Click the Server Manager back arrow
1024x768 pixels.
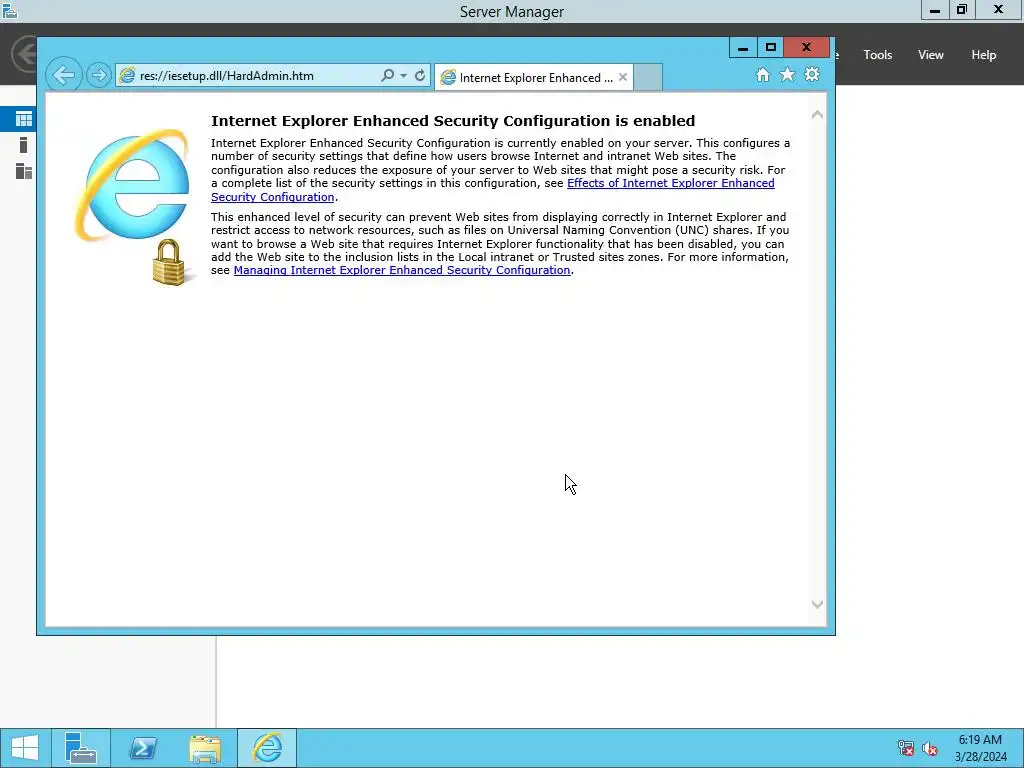(x=24, y=54)
